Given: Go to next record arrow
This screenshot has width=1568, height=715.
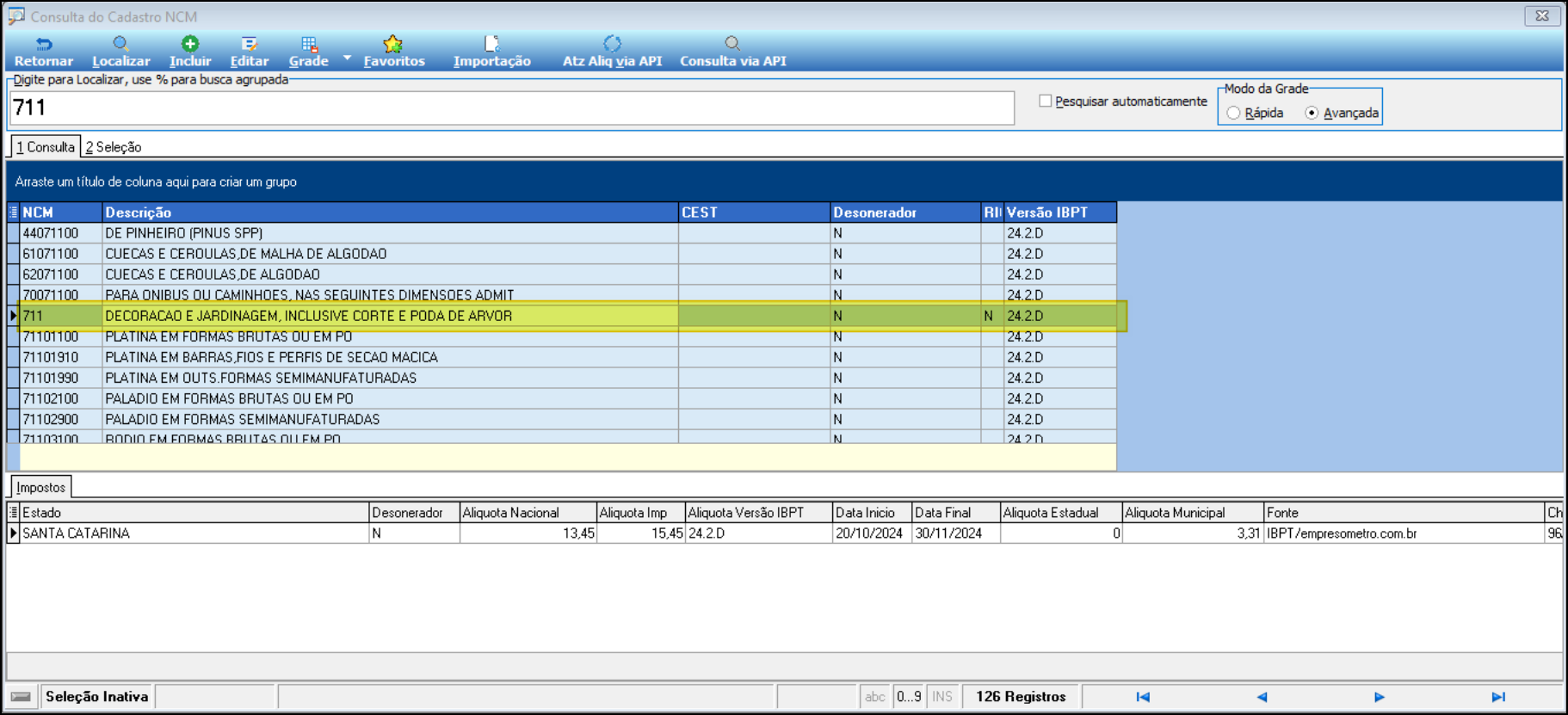Looking at the screenshot, I should click(x=1379, y=697).
